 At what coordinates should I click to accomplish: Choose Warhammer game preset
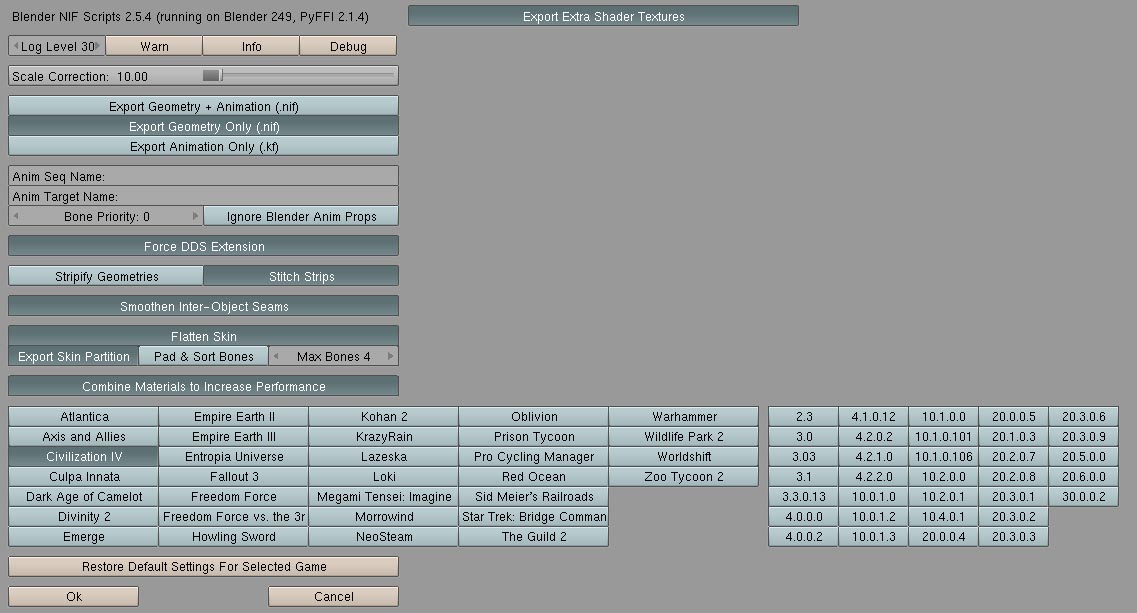pos(684,416)
